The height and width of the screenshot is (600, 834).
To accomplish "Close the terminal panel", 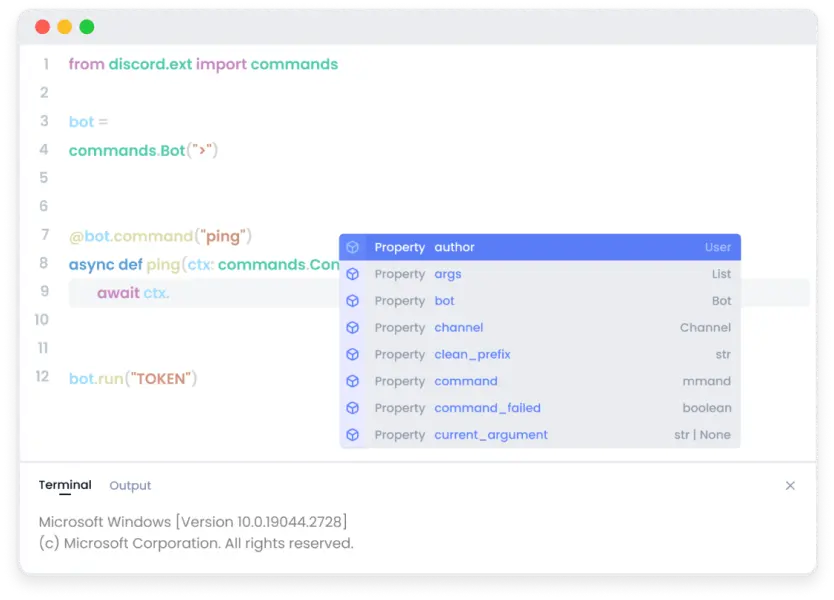I will (x=790, y=485).
